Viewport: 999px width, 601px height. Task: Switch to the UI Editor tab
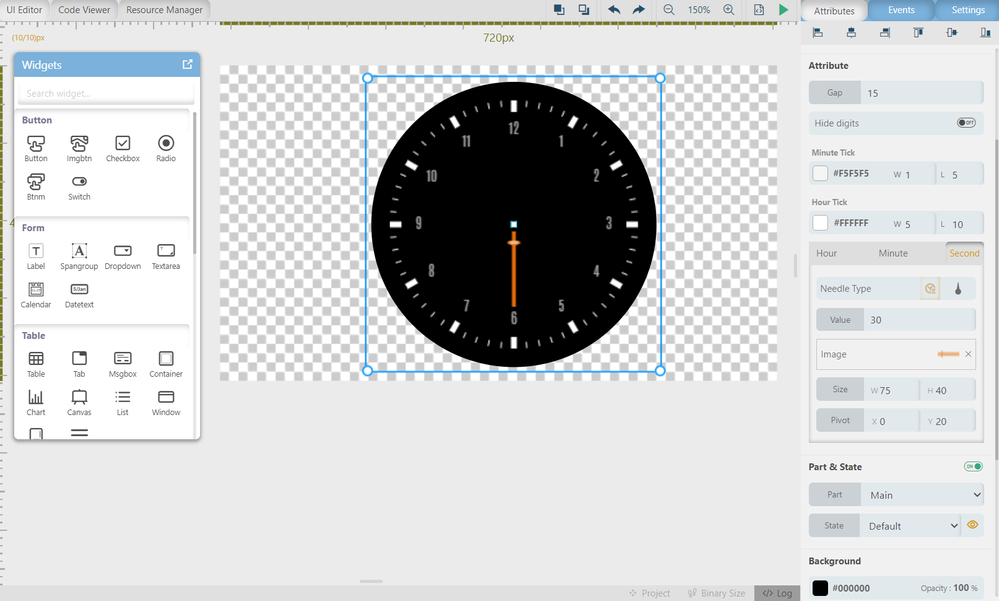pyautogui.click(x=24, y=10)
